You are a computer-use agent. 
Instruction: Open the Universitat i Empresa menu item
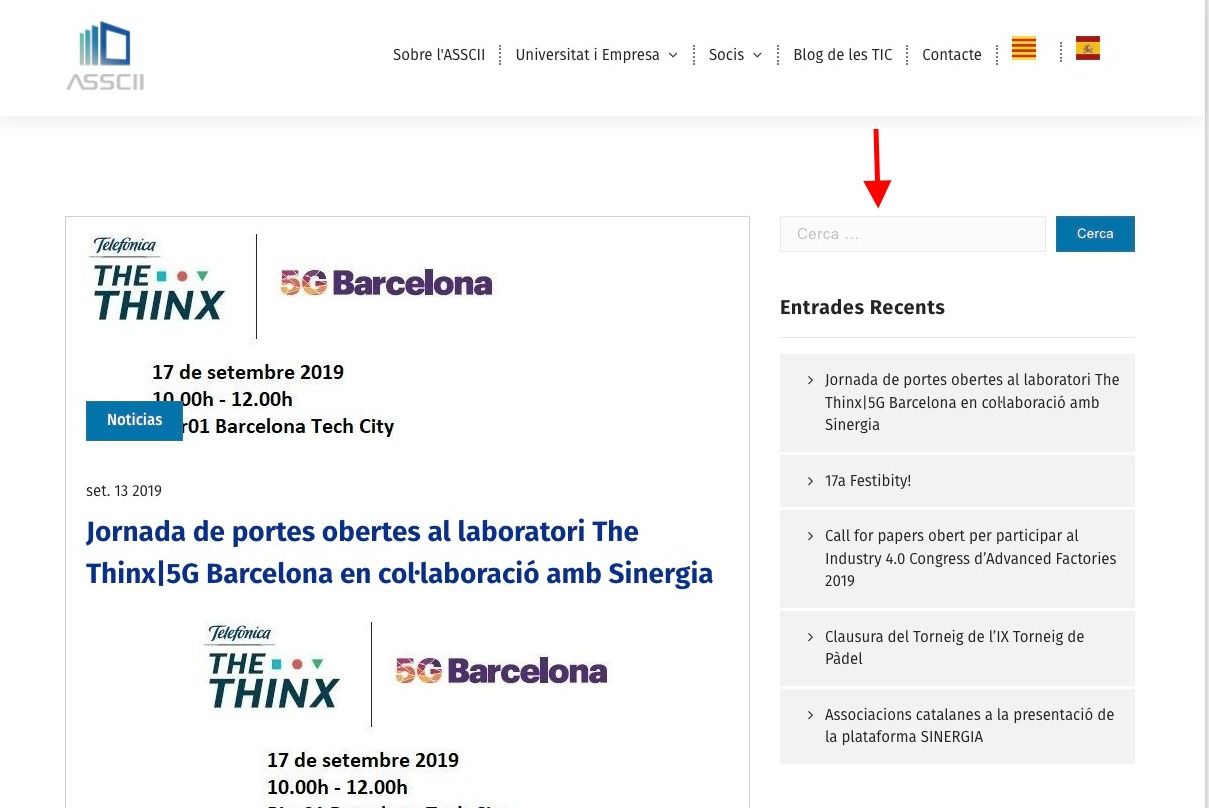588,55
